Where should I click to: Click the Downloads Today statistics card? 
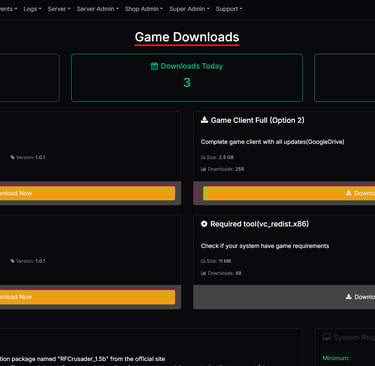pos(187,78)
